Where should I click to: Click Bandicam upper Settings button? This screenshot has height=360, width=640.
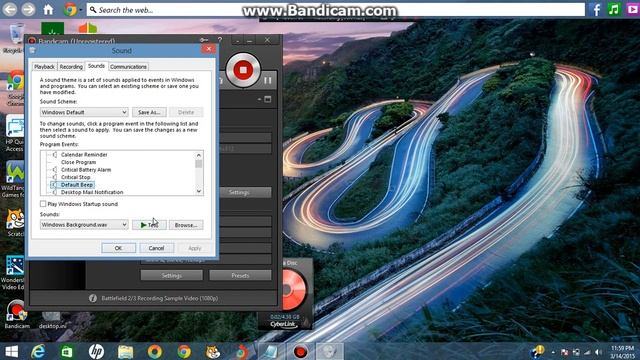click(246, 192)
